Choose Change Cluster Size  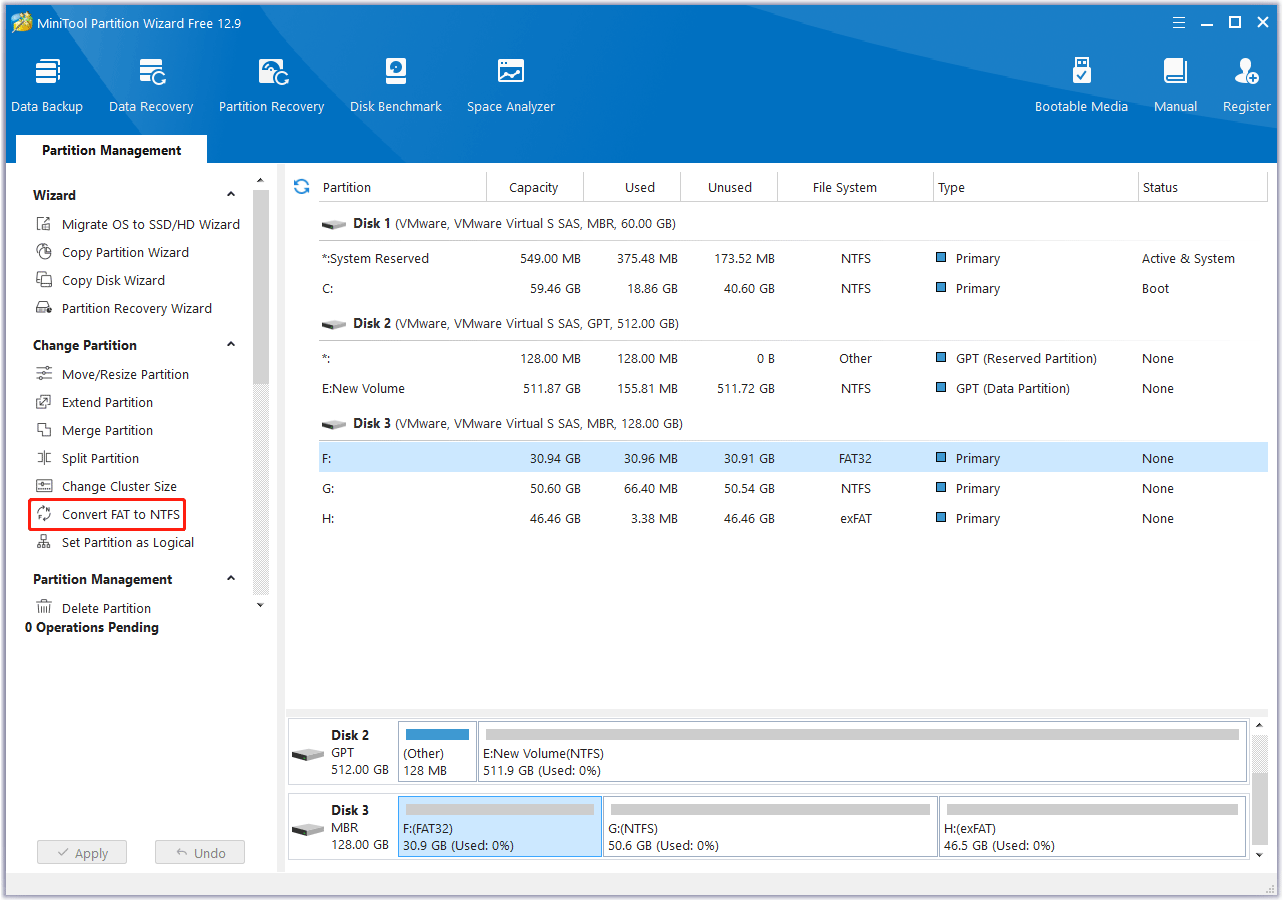point(106,486)
